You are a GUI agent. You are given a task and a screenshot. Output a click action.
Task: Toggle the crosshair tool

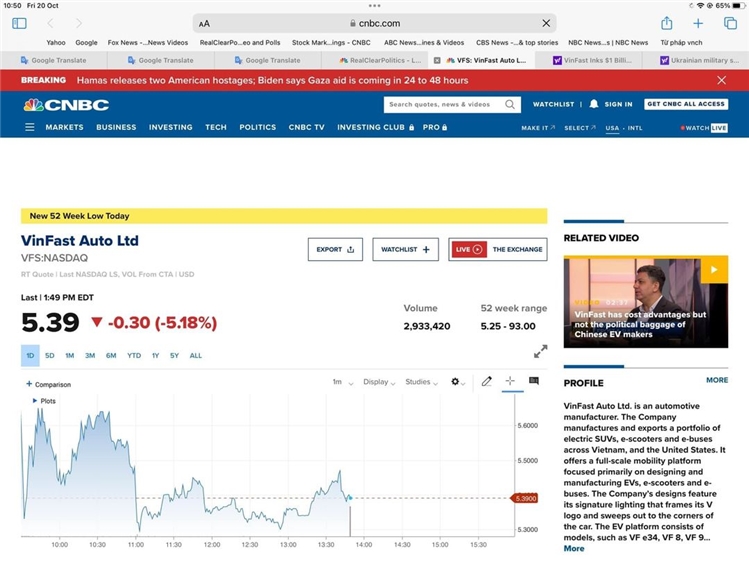click(x=510, y=381)
